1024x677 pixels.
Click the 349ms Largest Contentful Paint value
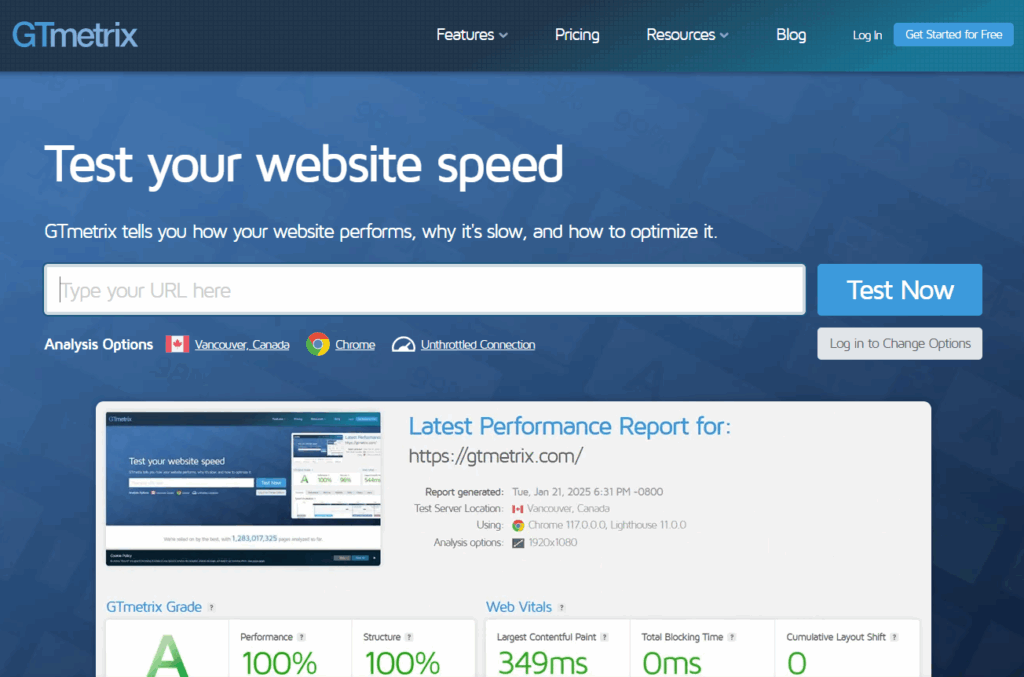tap(542, 663)
